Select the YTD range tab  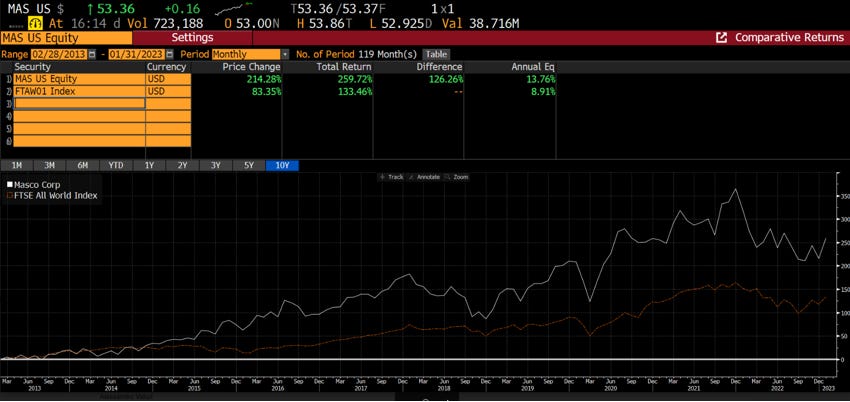(x=115, y=166)
